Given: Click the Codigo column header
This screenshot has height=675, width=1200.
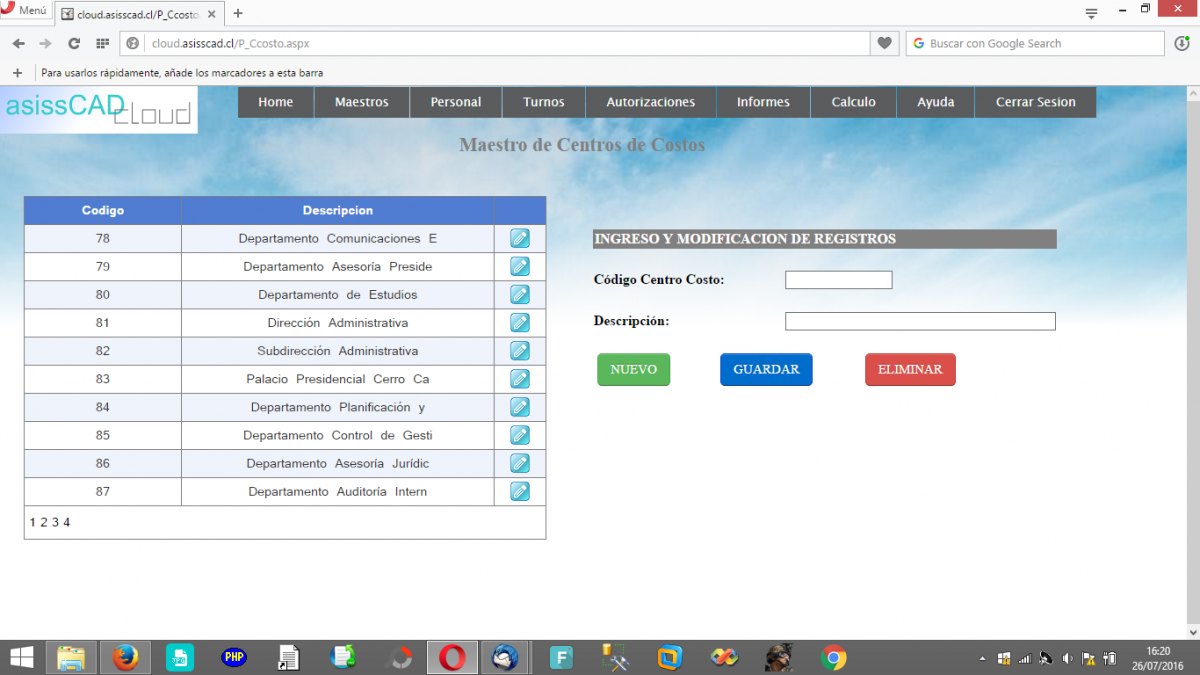Looking at the screenshot, I should tap(103, 210).
